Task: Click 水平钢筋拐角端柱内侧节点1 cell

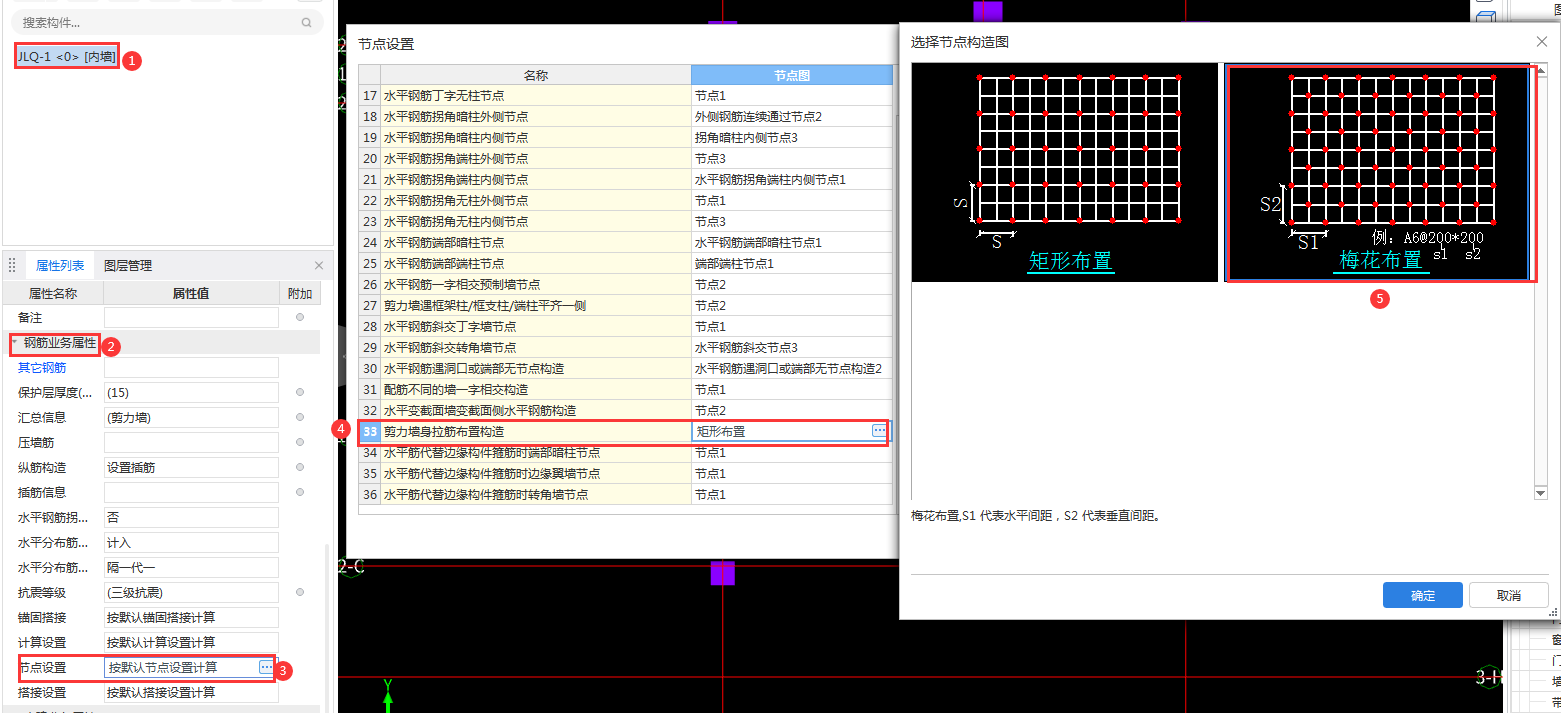Action: [x=791, y=180]
